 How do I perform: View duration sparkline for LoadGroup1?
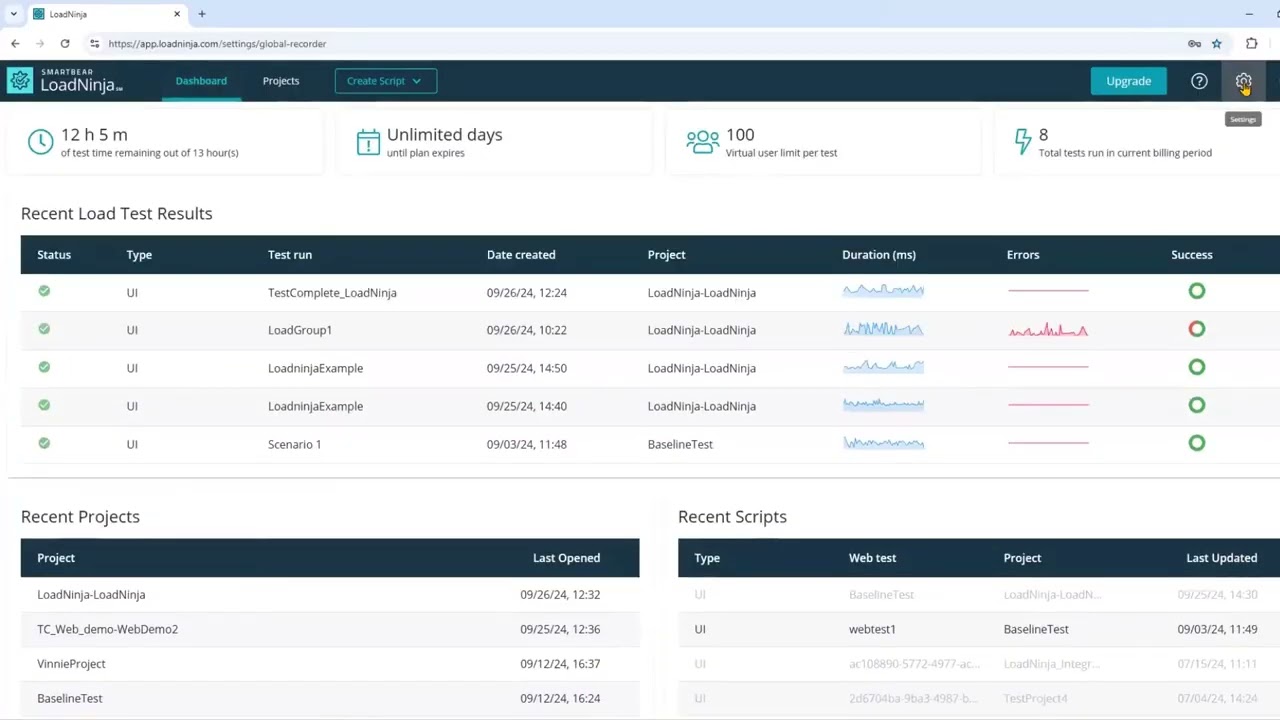coord(883,329)
